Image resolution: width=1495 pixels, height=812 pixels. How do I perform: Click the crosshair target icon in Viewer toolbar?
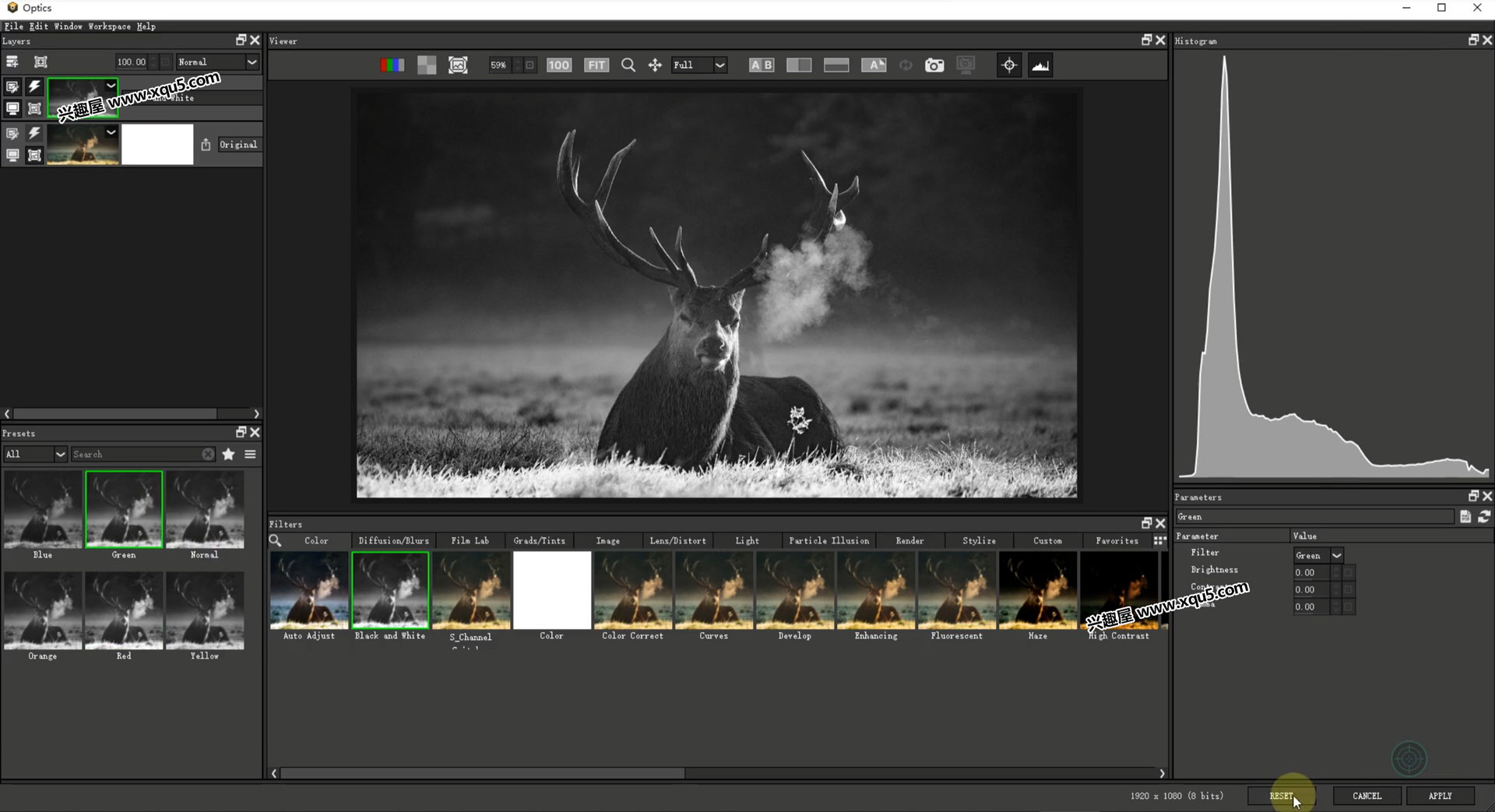[x=1009, y=65]
